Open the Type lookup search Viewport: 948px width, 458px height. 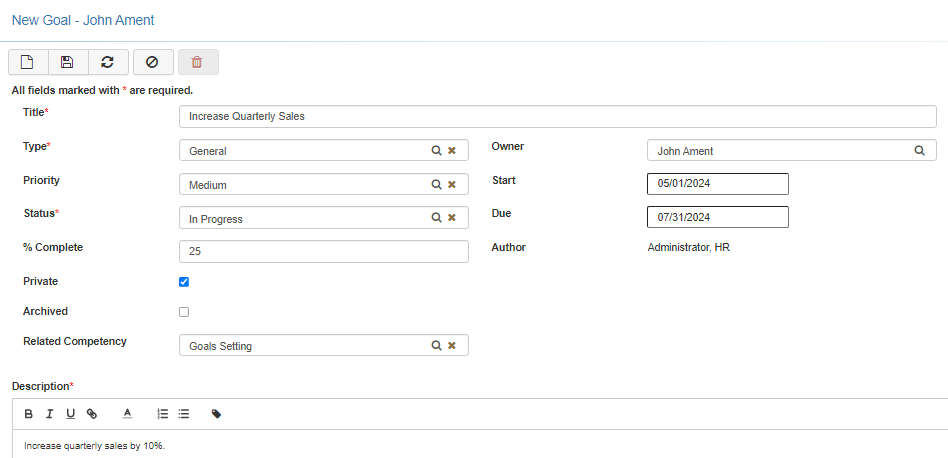(436, 151)
